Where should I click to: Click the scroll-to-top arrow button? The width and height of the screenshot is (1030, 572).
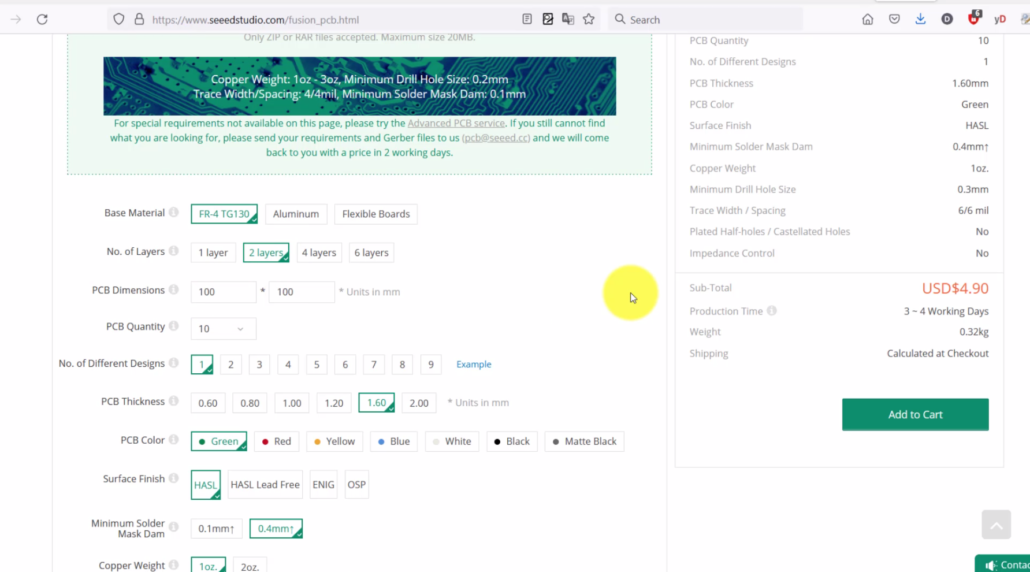pyautogui.click(x=995, y=524)
